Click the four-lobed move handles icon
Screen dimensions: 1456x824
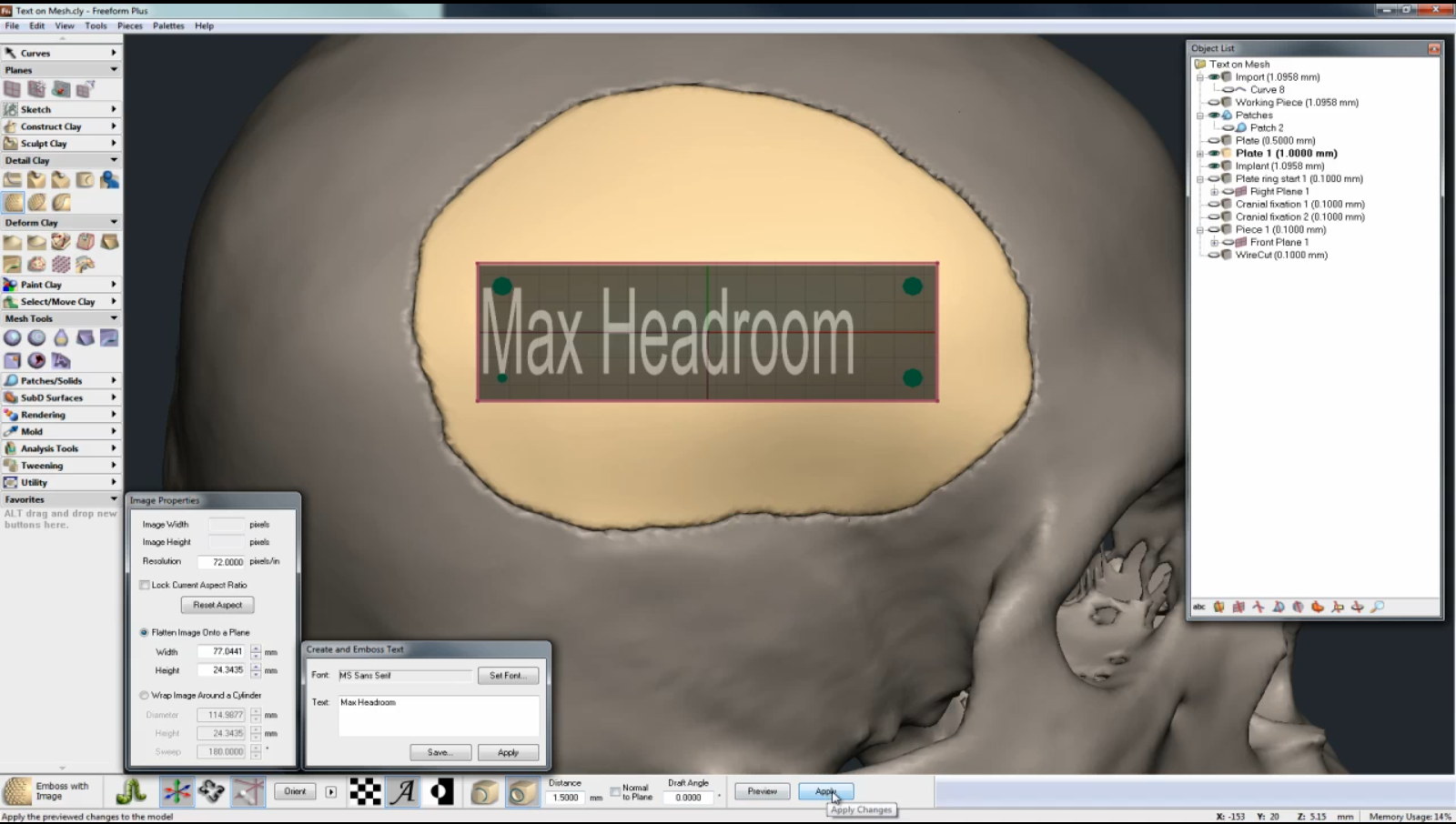pyautogui.click(x=212, y=791)
